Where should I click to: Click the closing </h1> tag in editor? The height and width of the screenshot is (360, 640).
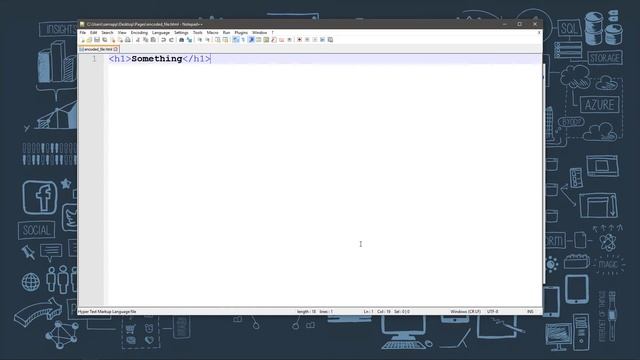point(196,59)
